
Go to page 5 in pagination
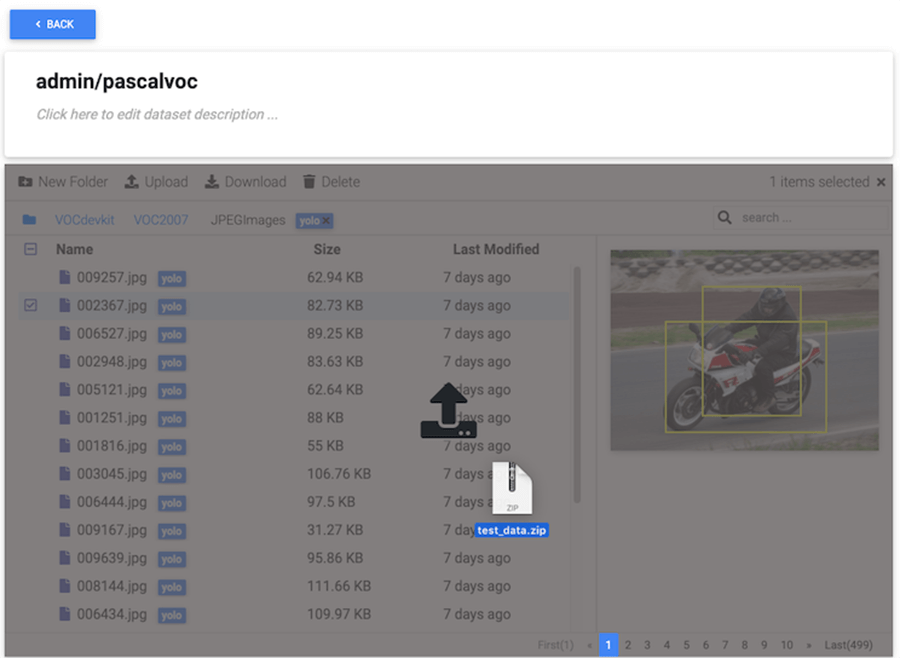pos(686,645)
